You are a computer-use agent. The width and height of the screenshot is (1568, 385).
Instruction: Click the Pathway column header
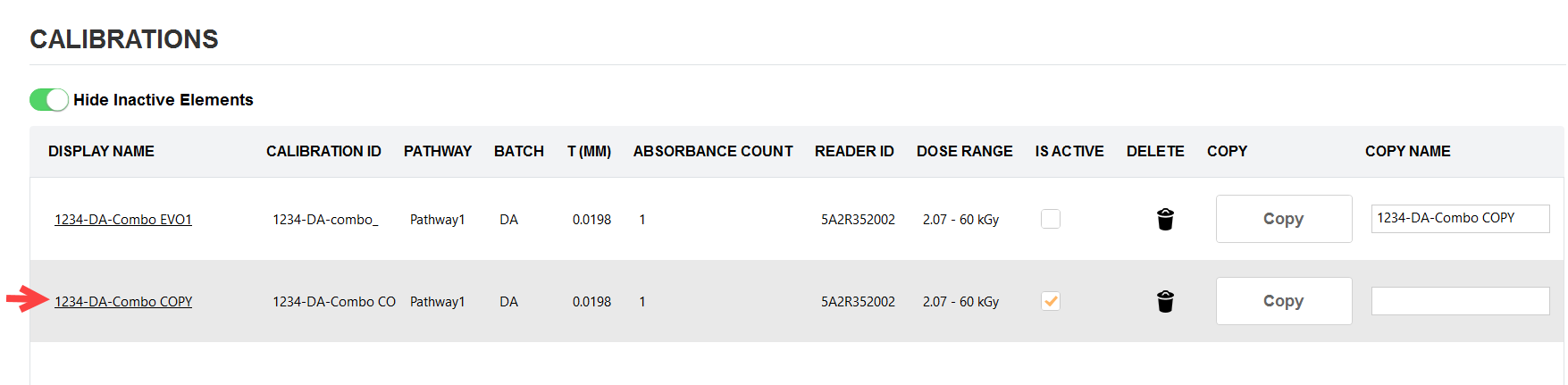tap(438, 152)
